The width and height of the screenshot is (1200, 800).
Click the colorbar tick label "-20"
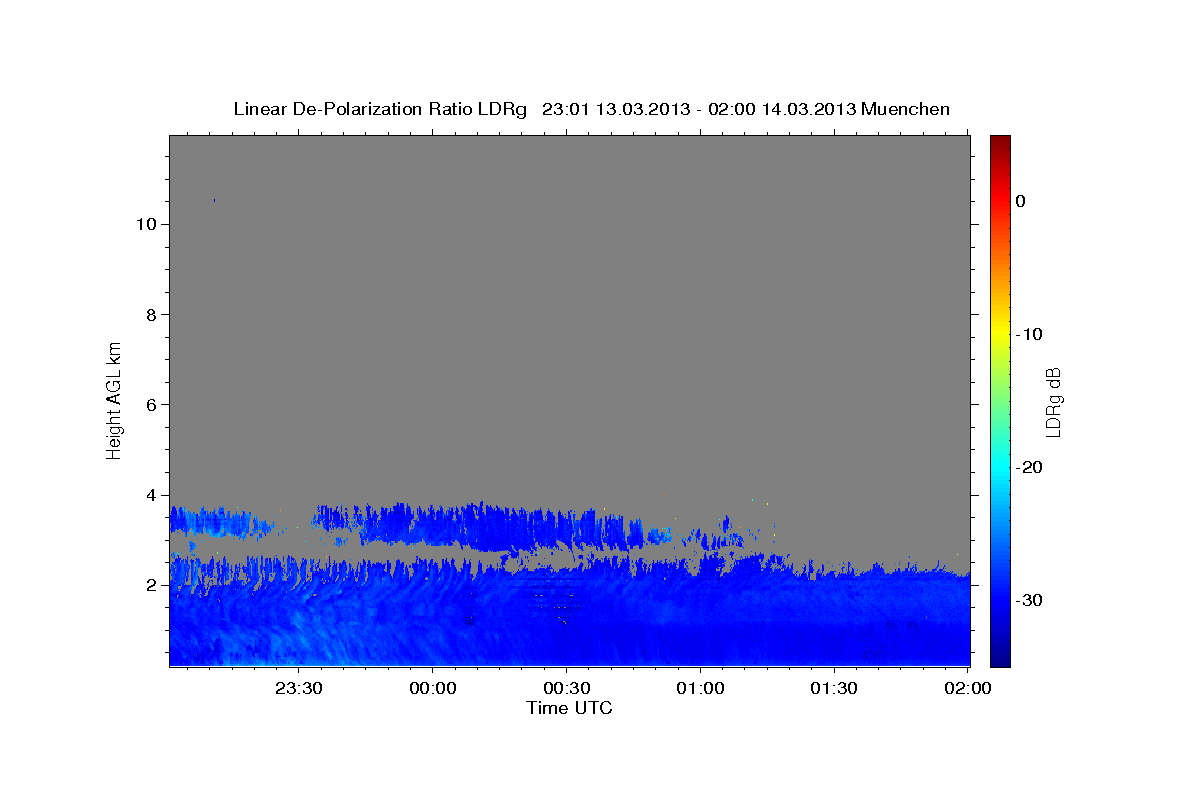[1029, 467]
